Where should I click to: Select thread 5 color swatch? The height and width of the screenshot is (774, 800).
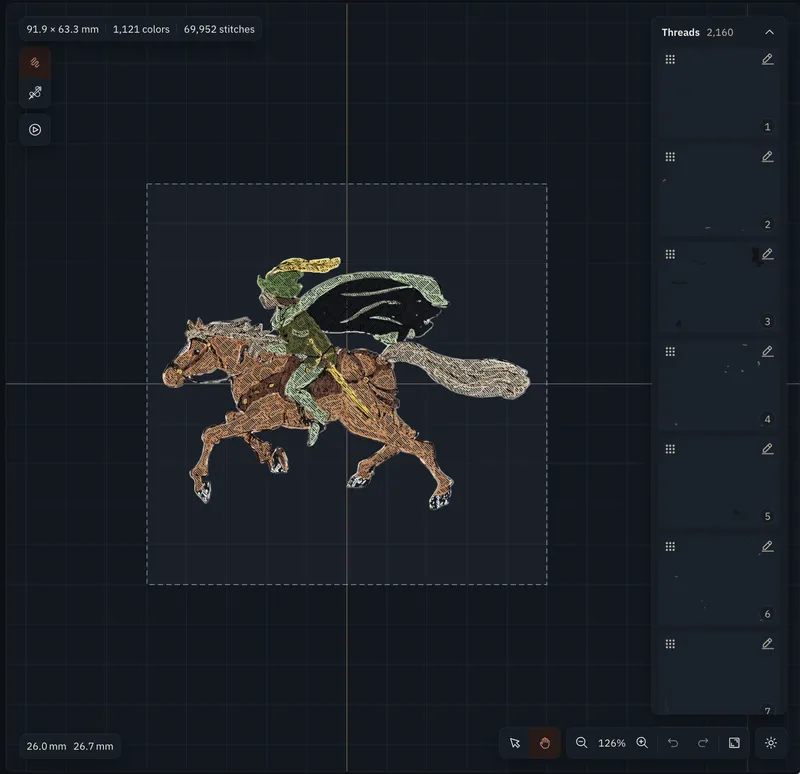coord(719,483)
